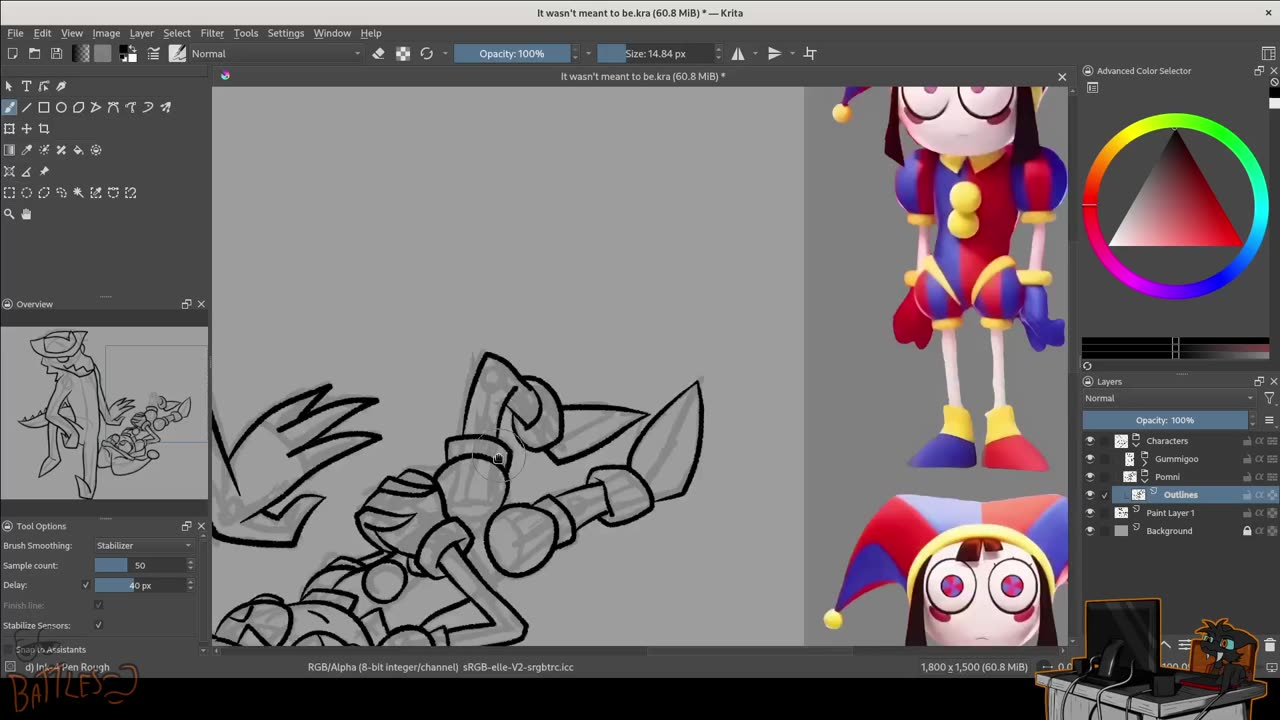The width and height of the screenshot is (1280, 720).
Task: Open the Layer menu
Action: pos(141,33)
